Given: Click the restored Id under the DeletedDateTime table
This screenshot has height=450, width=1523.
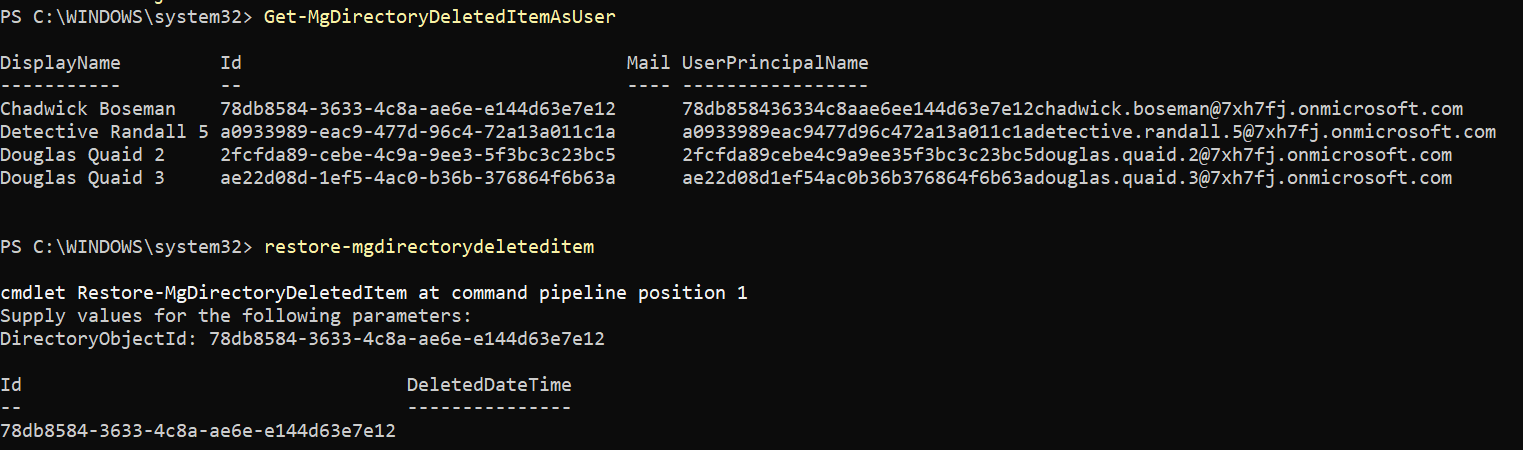Looking at the screenshot, I should [x=198, y=431].
